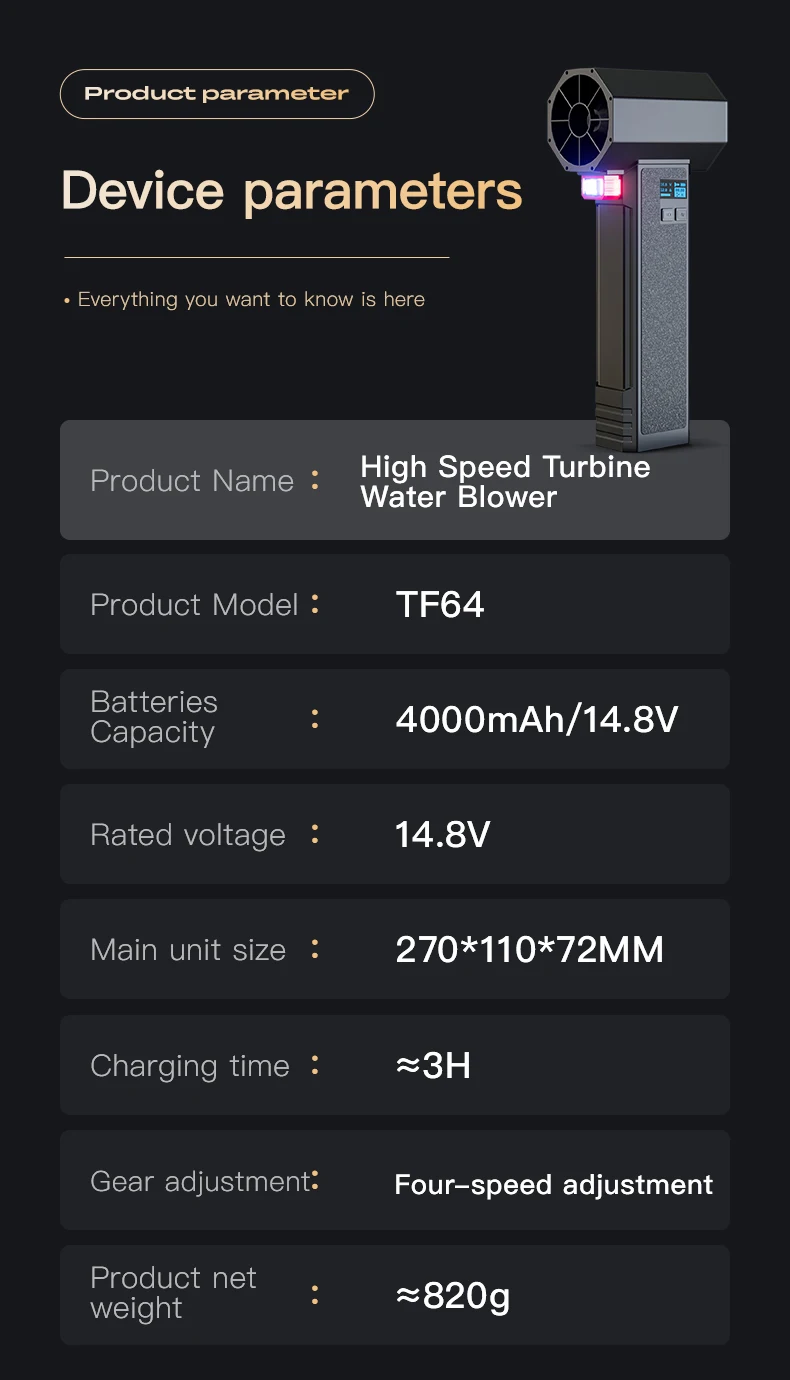Click the Rated voltage 14.8V value
The height and width of the screenshot is (1380, 790).
coord(442,835)
